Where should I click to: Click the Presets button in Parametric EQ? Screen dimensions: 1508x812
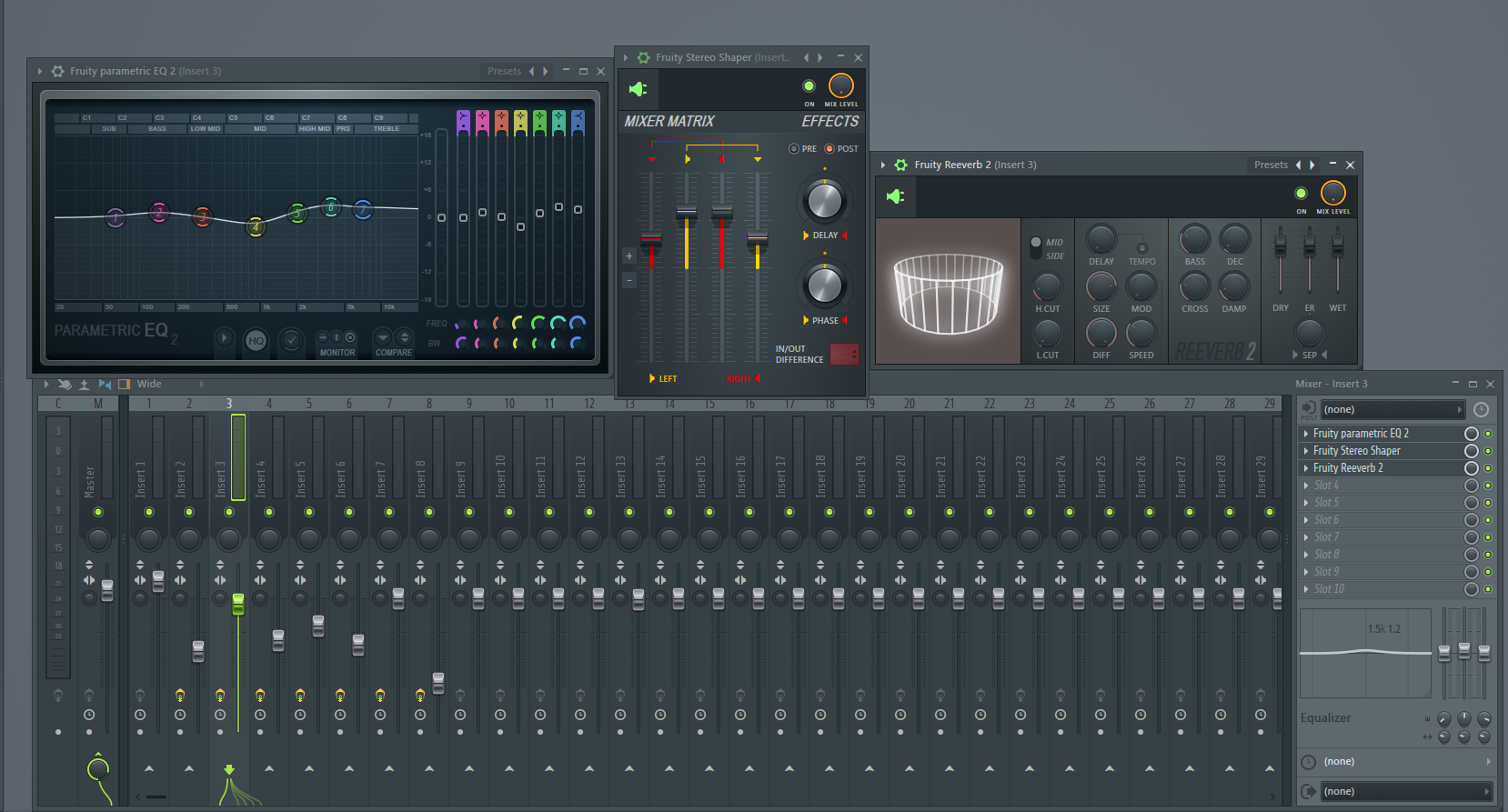point(504,71)
